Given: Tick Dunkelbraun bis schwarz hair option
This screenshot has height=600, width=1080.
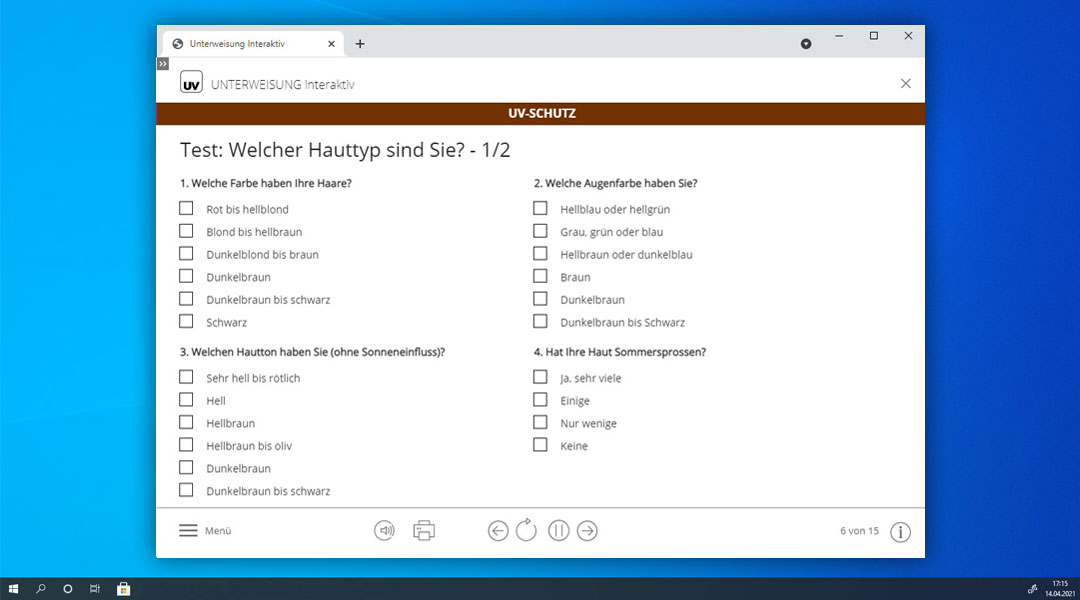Looking at the screenshot, I should (x=186, y=299).
